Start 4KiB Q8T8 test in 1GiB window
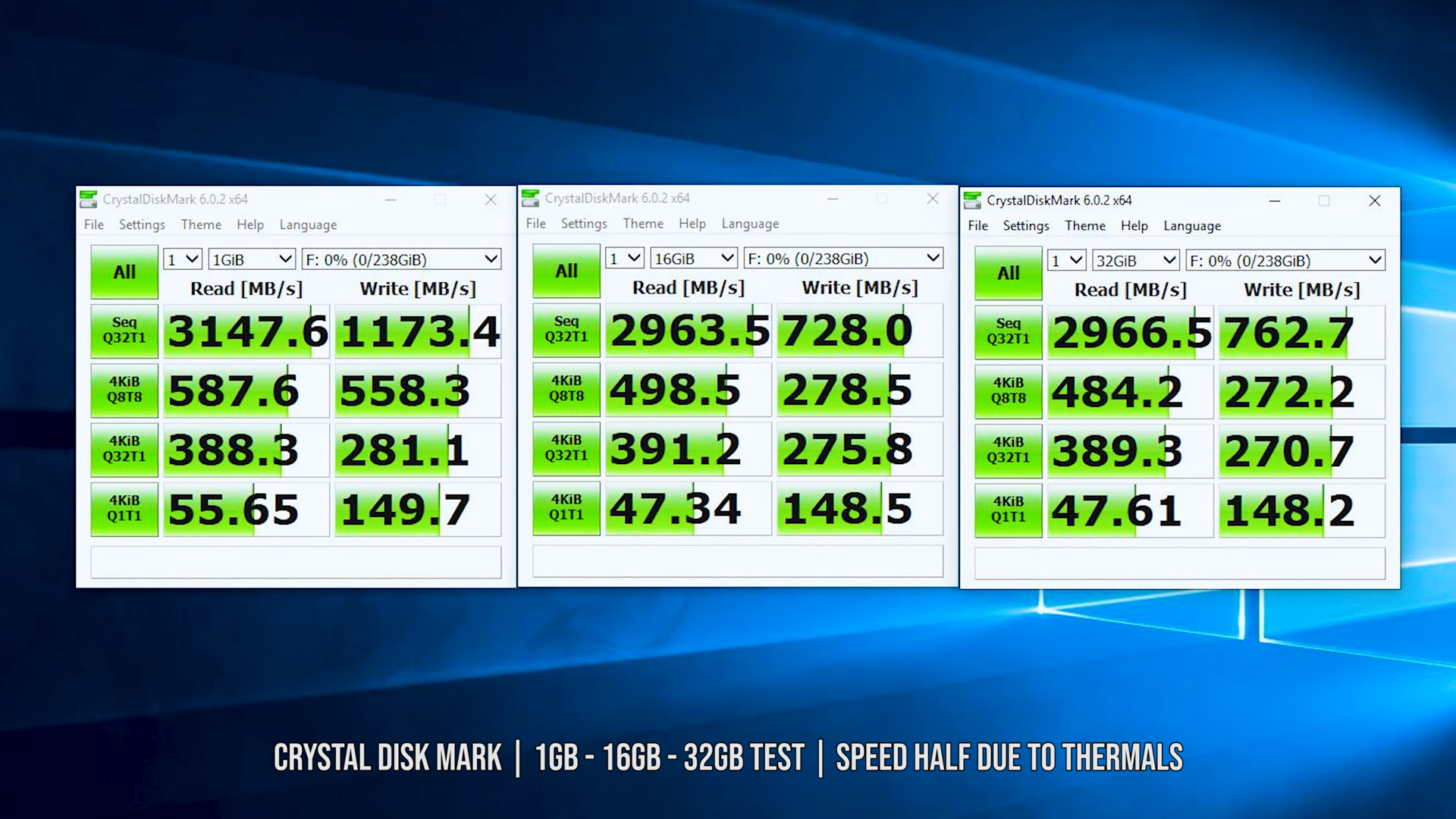Image resolution: width=1456 pixels, height=819 pixels. coord(124,390)
